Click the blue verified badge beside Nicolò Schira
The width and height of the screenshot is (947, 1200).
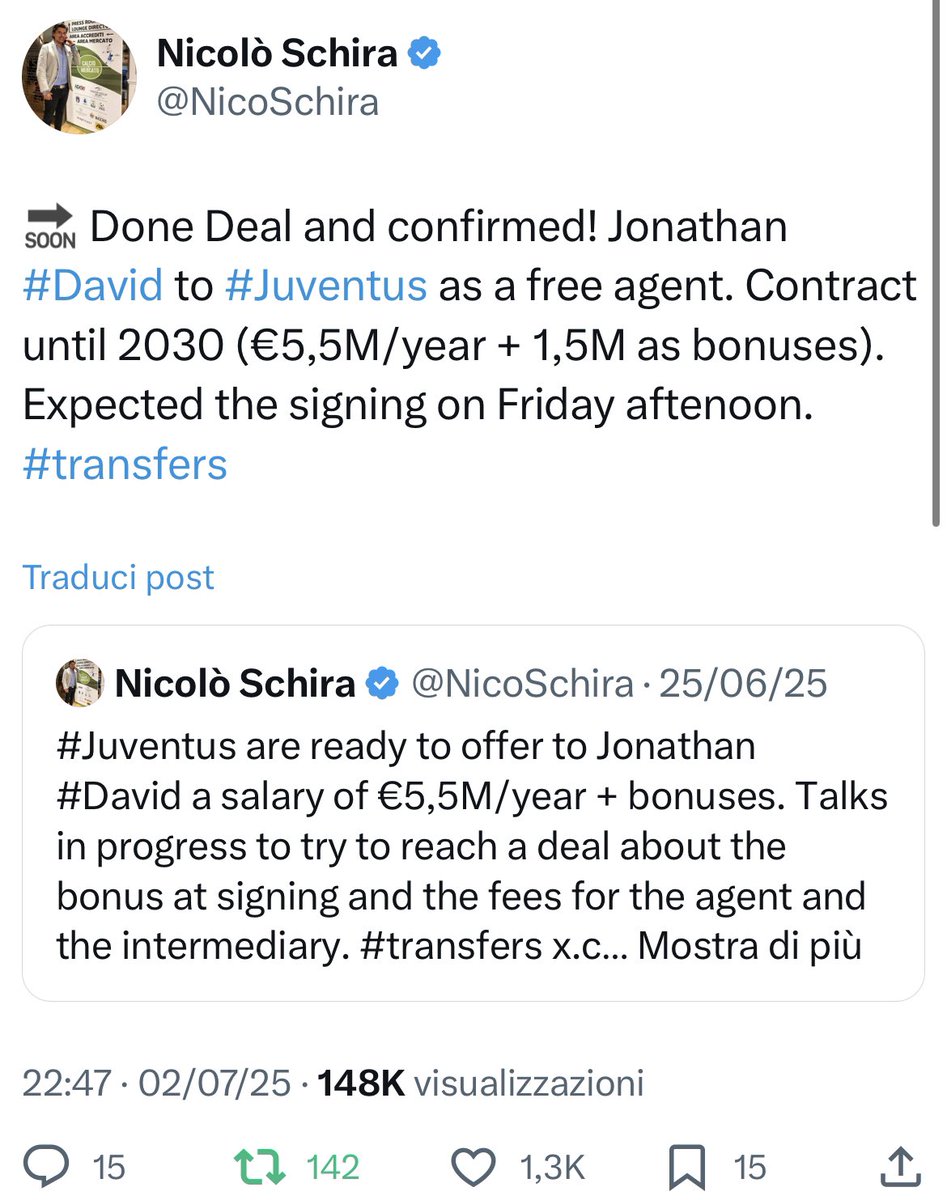pyautogui.click(x=427, y=53)
